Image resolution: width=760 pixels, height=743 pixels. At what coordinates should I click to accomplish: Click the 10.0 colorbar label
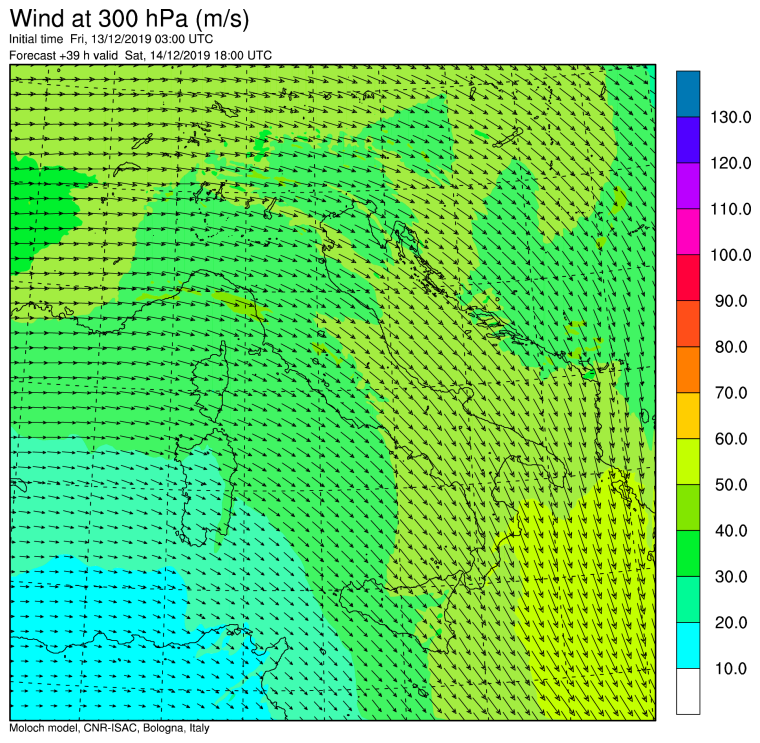click(x=731, y=668)
